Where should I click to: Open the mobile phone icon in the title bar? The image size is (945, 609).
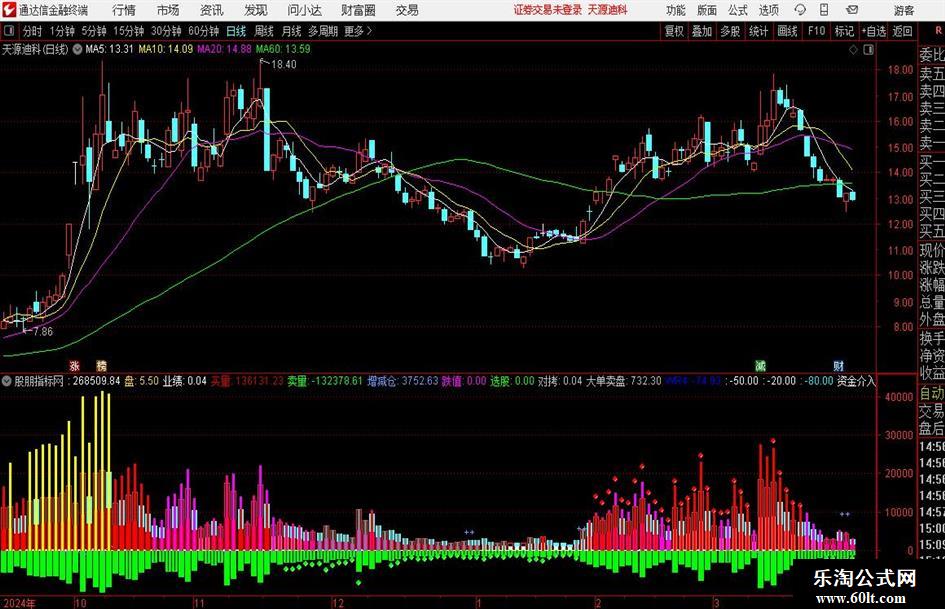824,10
